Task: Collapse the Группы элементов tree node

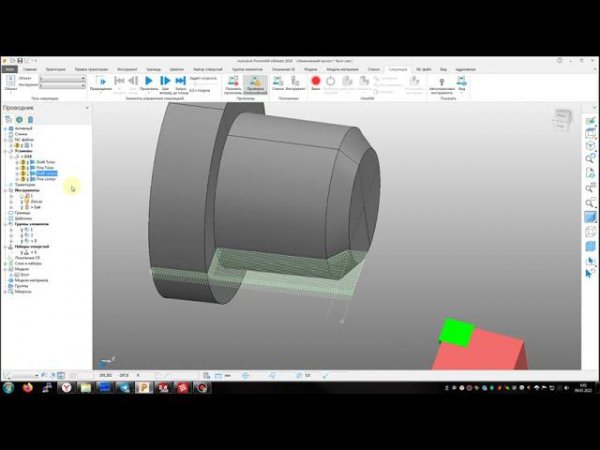Action: click(5, 224)
